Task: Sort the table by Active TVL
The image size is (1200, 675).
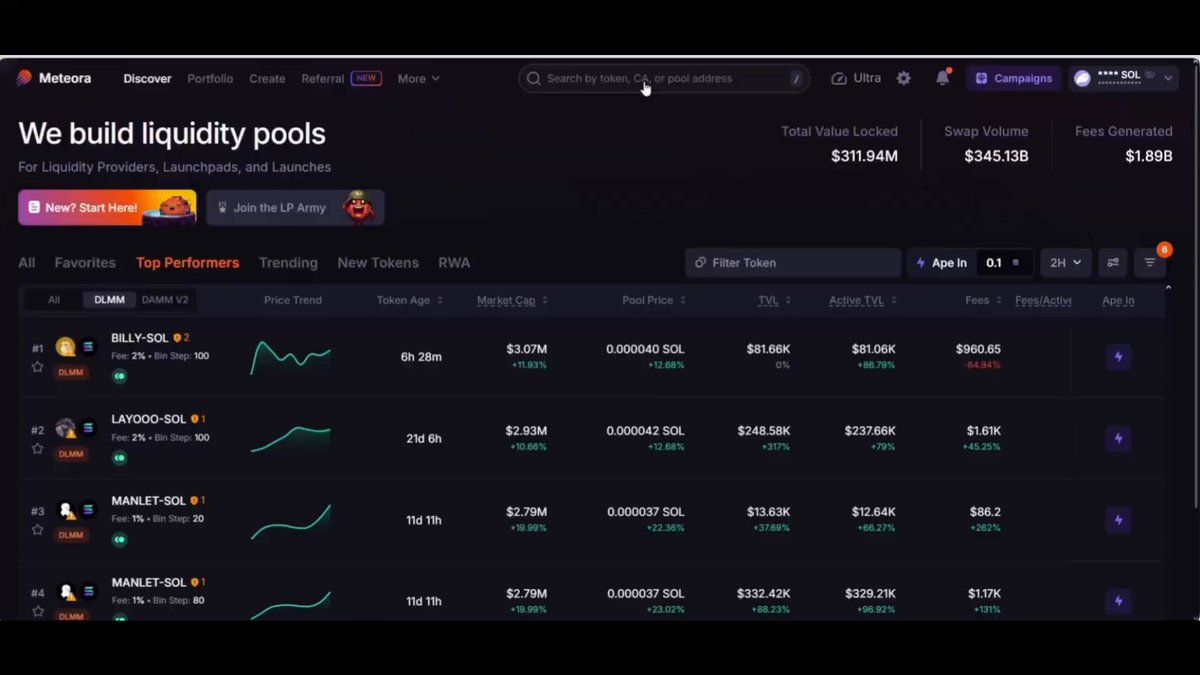Action: [x=863, y=300]
